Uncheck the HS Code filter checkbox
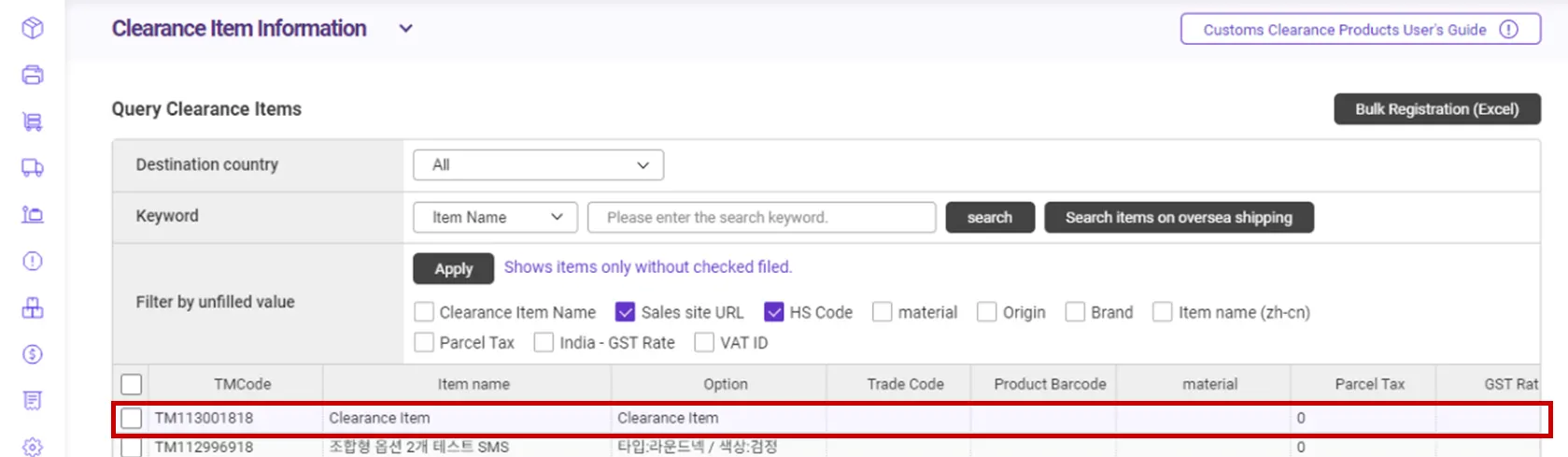 point(774,312)
